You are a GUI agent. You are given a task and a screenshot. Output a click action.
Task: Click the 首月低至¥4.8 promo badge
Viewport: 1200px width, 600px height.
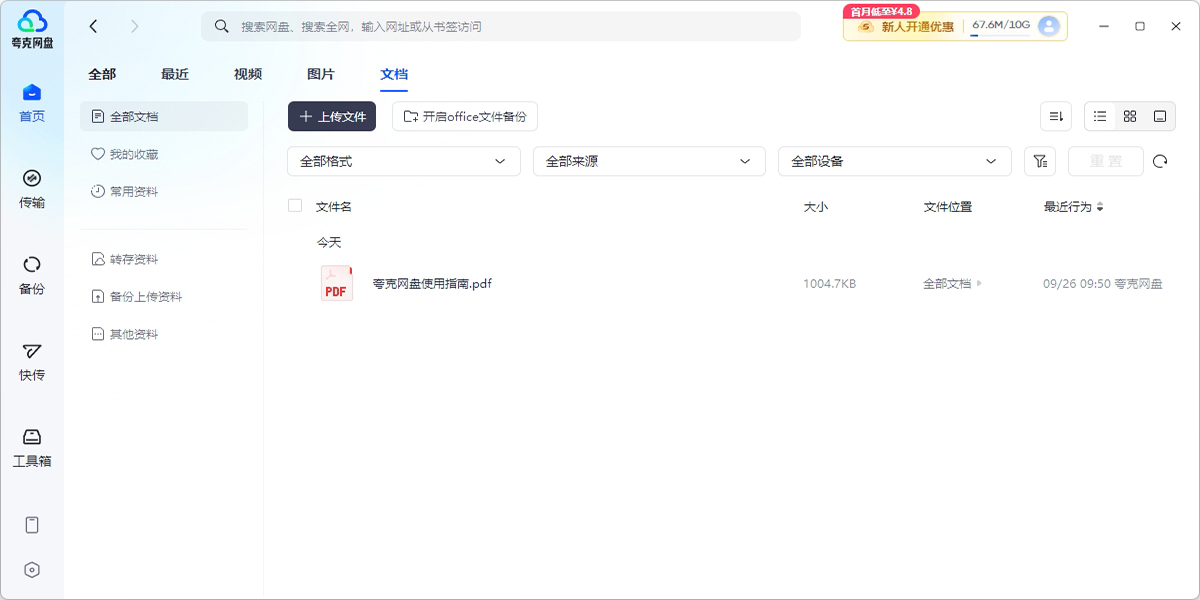(x=881, y=11)
